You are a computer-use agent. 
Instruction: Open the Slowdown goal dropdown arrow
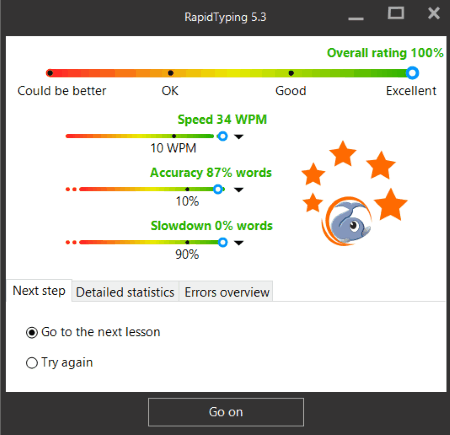(x=239, y=243)
